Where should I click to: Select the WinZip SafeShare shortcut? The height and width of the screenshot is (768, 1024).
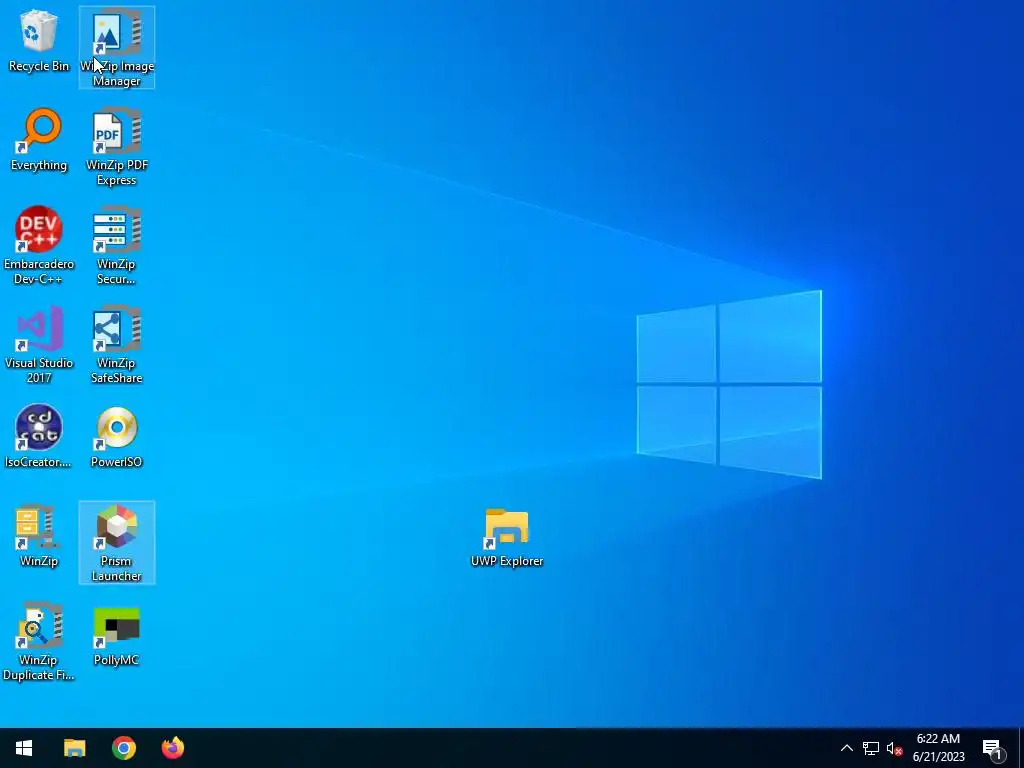(117, 344)
